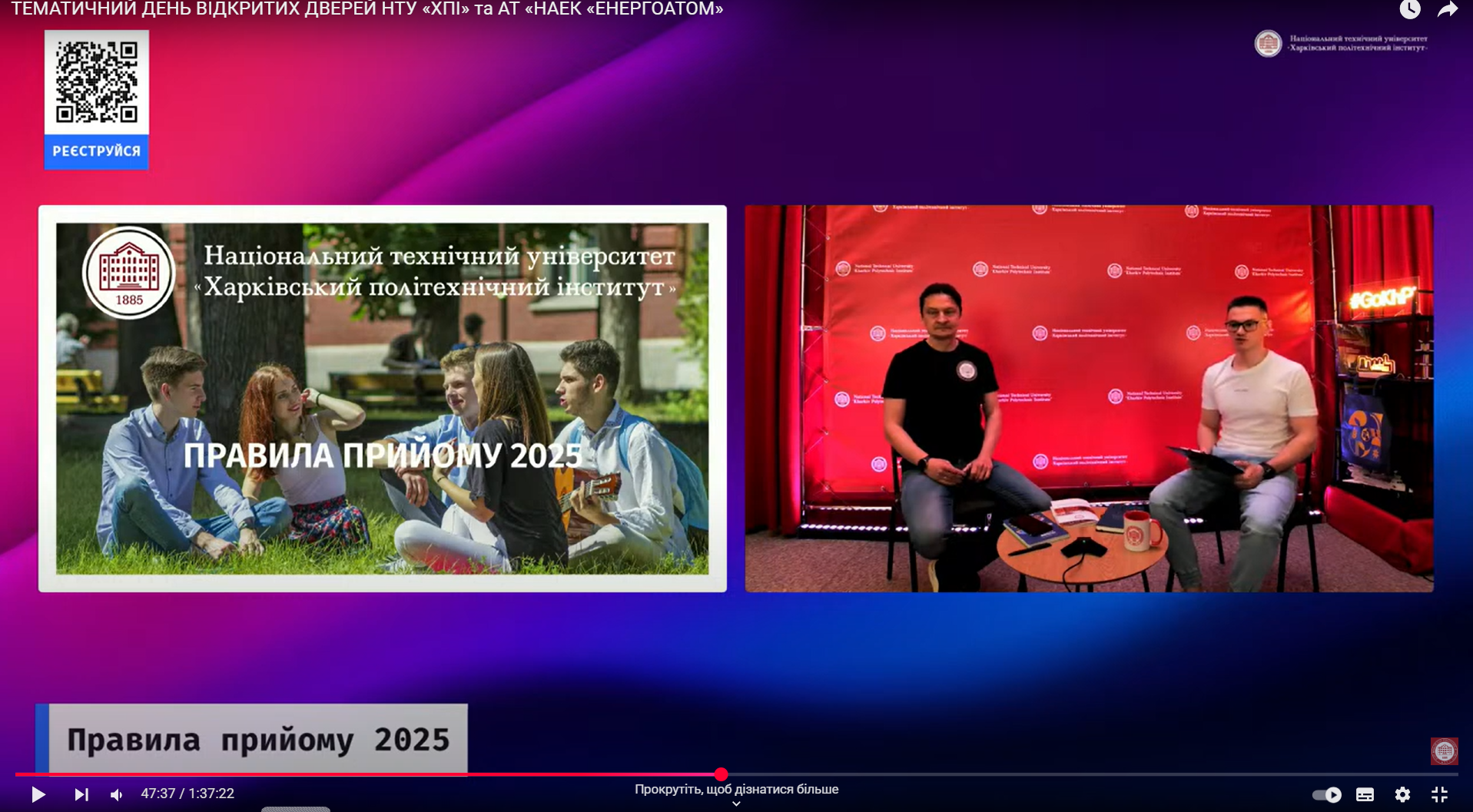Click the channel watermark logo in the corner
Screen dimensions: 1473x812
[1444, 751]
